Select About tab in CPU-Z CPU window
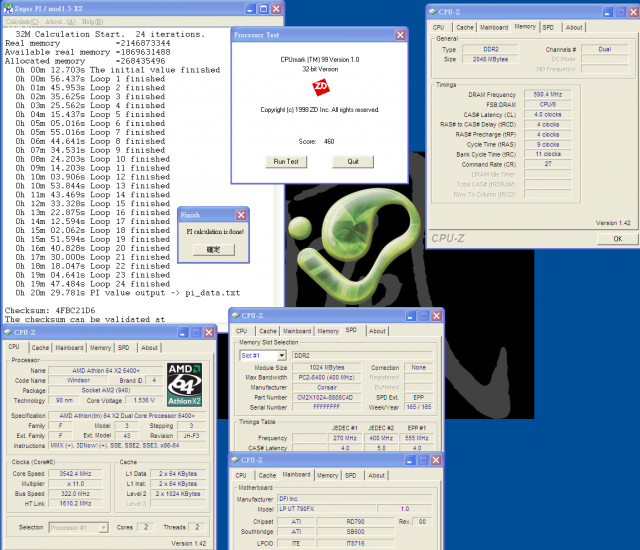Image resolution: width=640 pixels, height=550 pixels. tap(149, 348)
